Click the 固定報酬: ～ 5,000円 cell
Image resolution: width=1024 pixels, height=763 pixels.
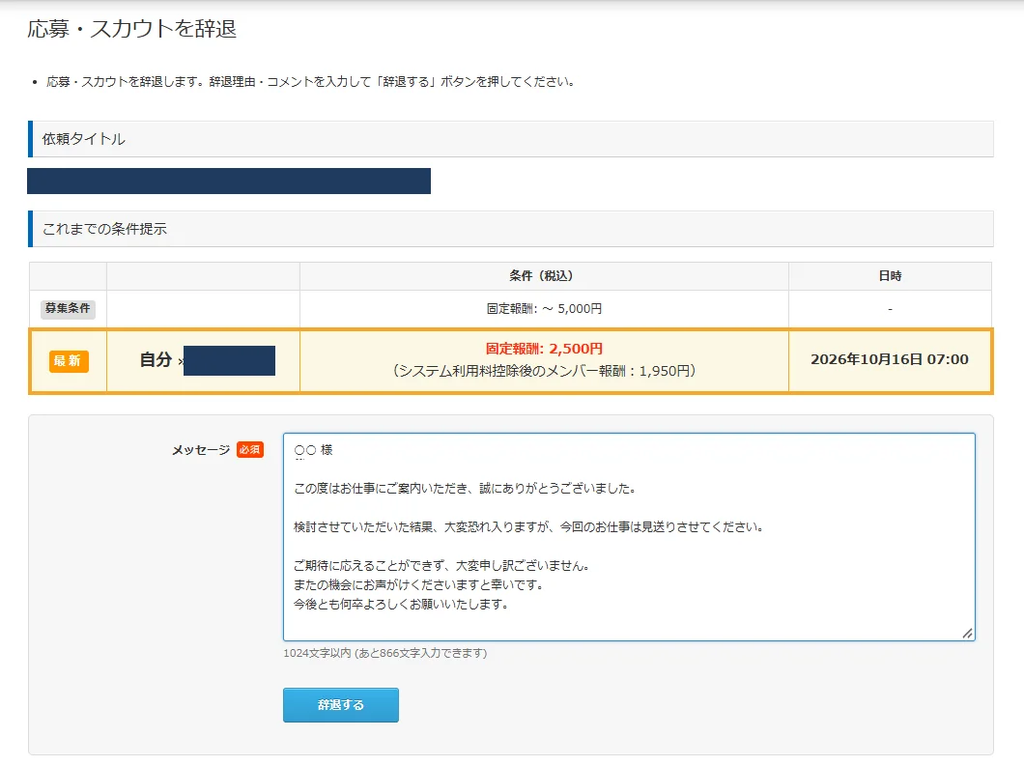click(544, 308)
